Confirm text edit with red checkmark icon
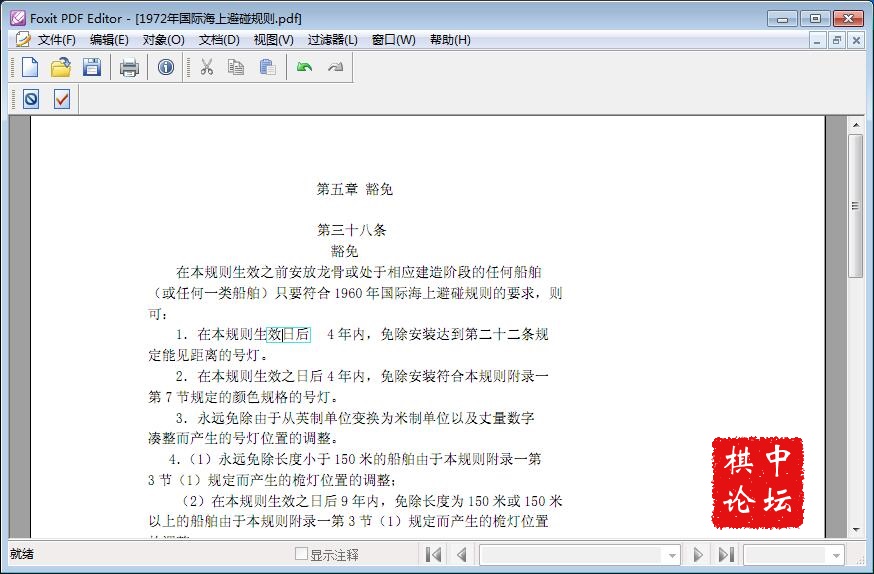This screenshot has height=574, width=874. [62, 100]
